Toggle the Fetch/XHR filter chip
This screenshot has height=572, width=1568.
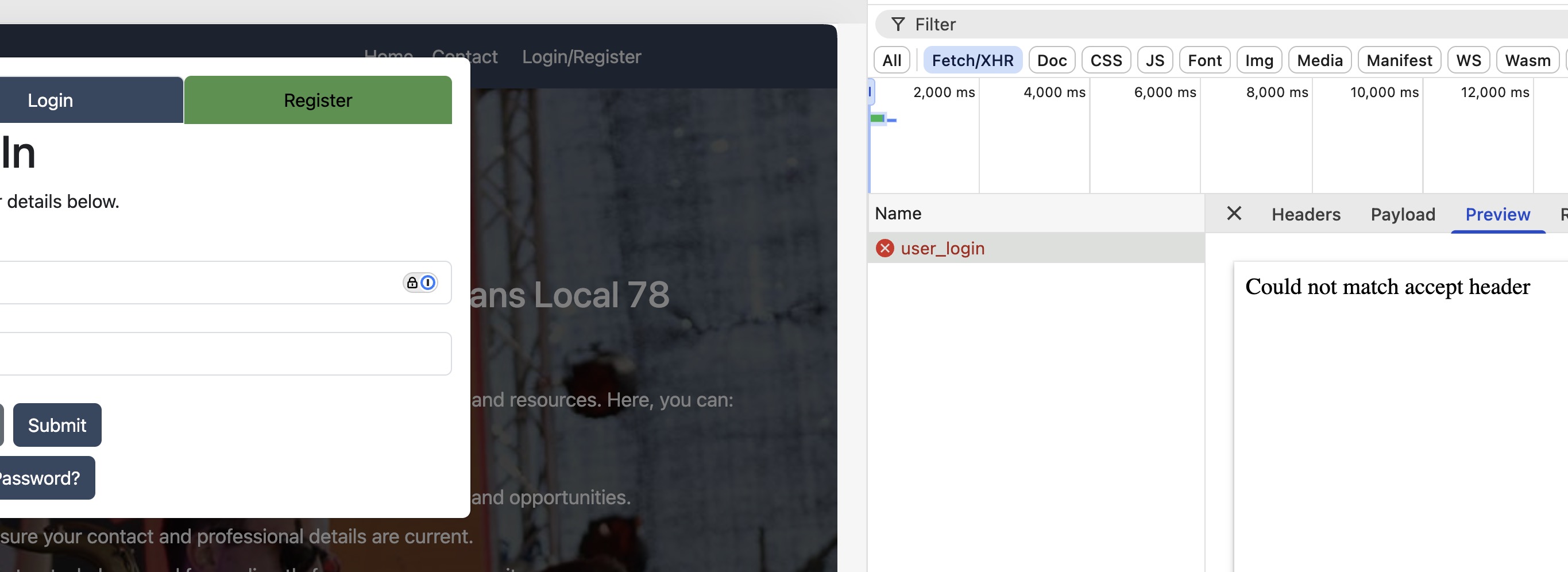click(972, 60)
